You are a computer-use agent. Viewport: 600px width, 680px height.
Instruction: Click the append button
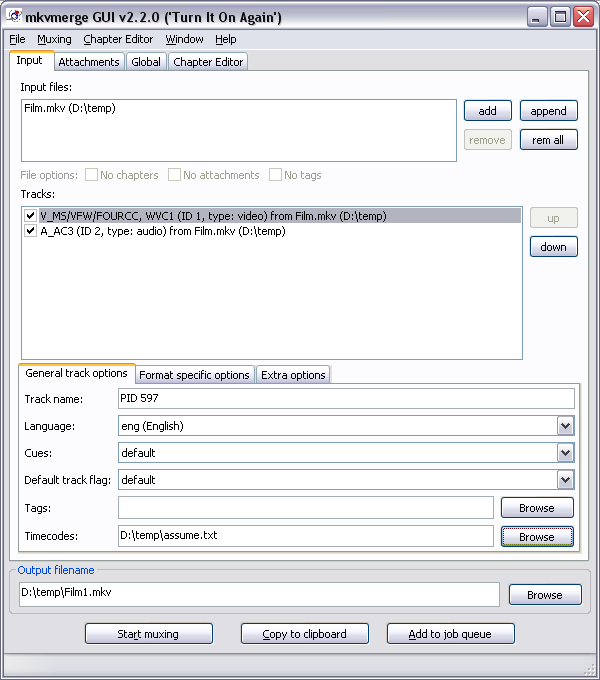click(x=548, y=111)
